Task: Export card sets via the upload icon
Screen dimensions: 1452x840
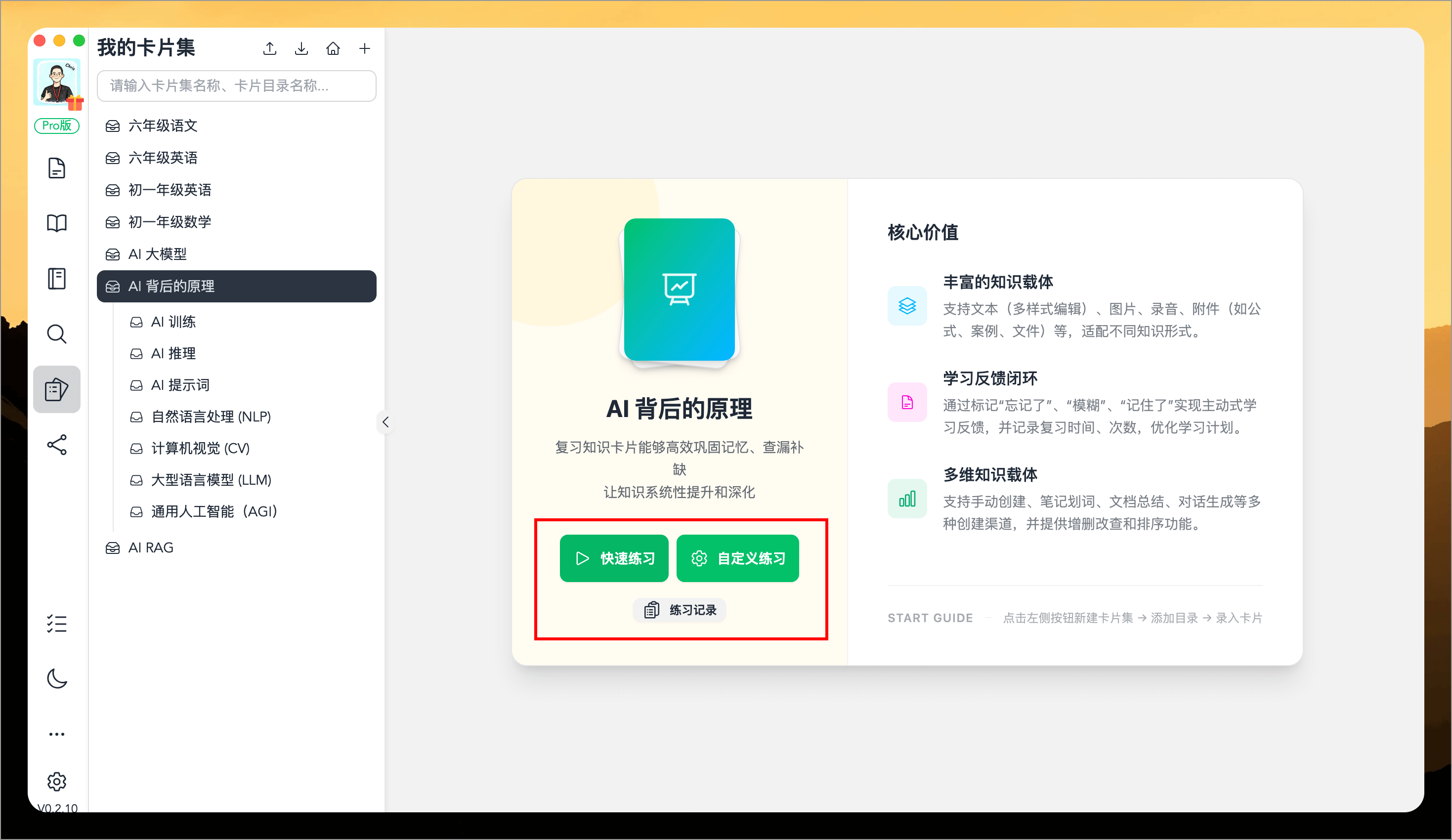Action: [x=269, y=48]
